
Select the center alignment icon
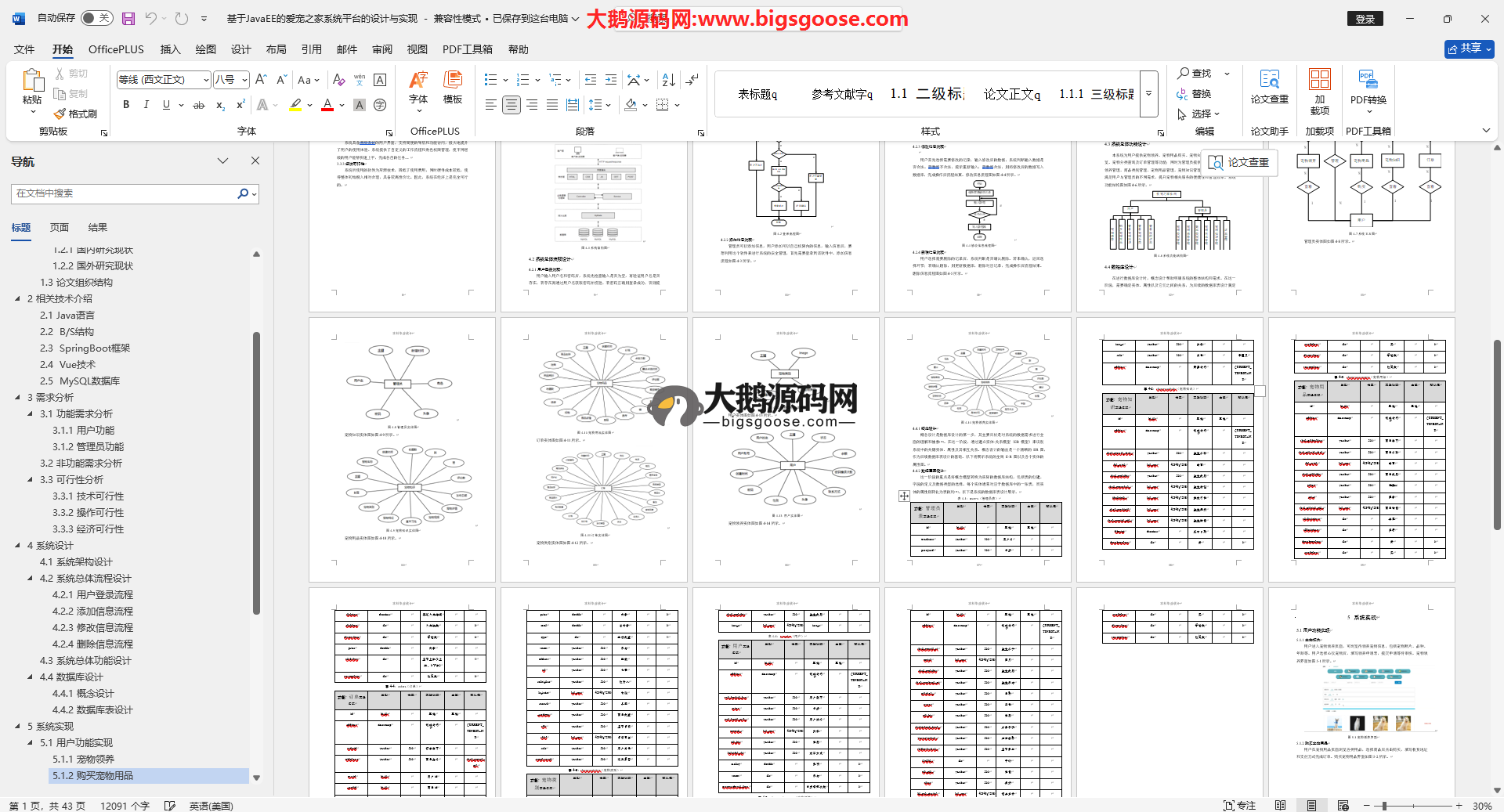point(512,105)
